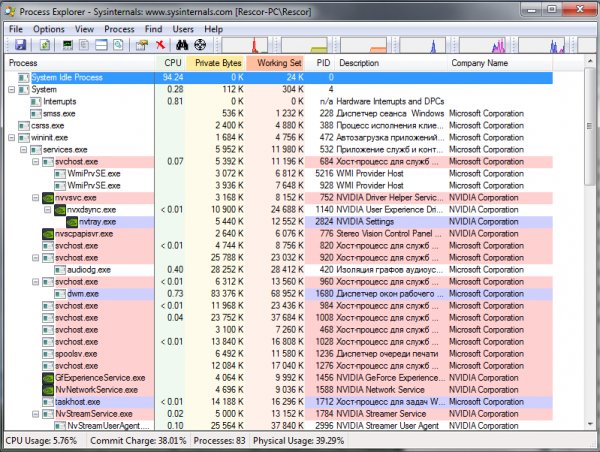
Task: Sort by the Description column header
Action: point(391,63)
